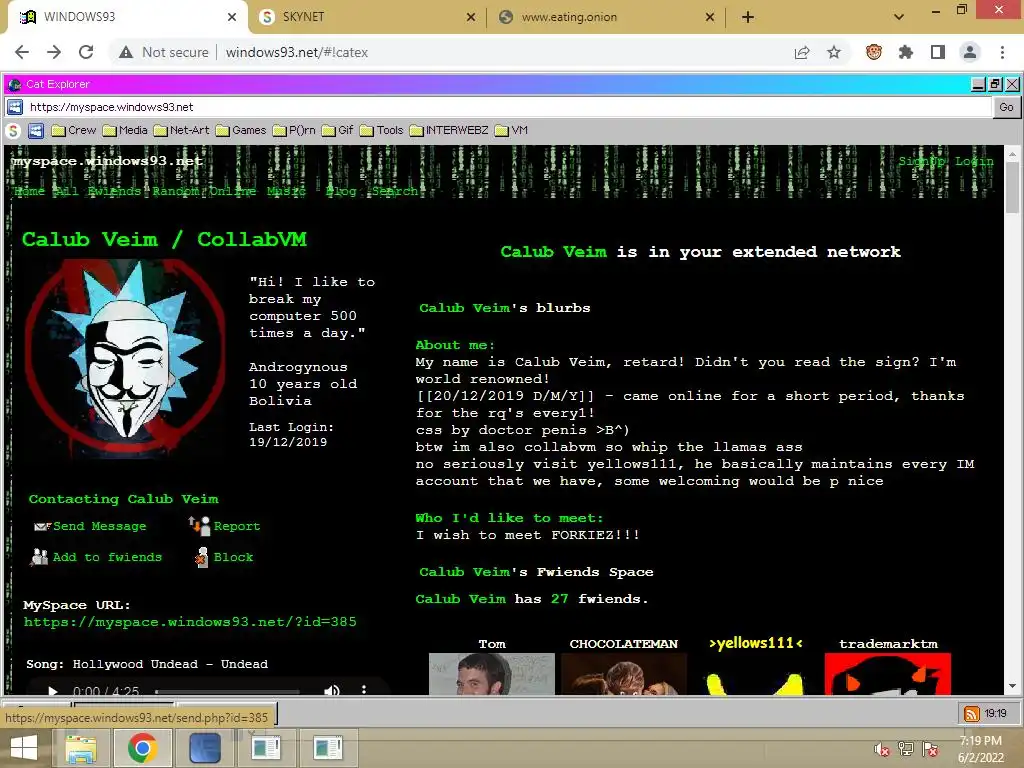Click the Not secure warning

(164, 52)
